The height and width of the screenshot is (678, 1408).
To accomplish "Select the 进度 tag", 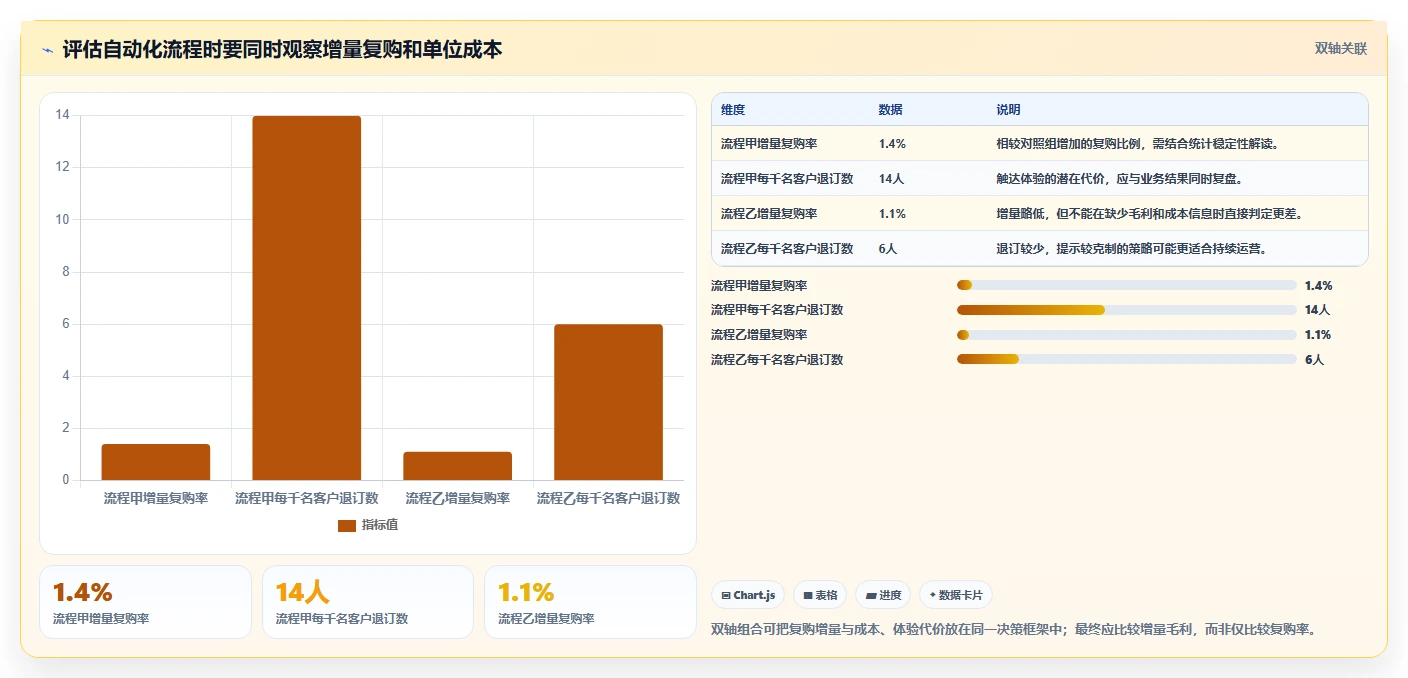I will (883, 595).
